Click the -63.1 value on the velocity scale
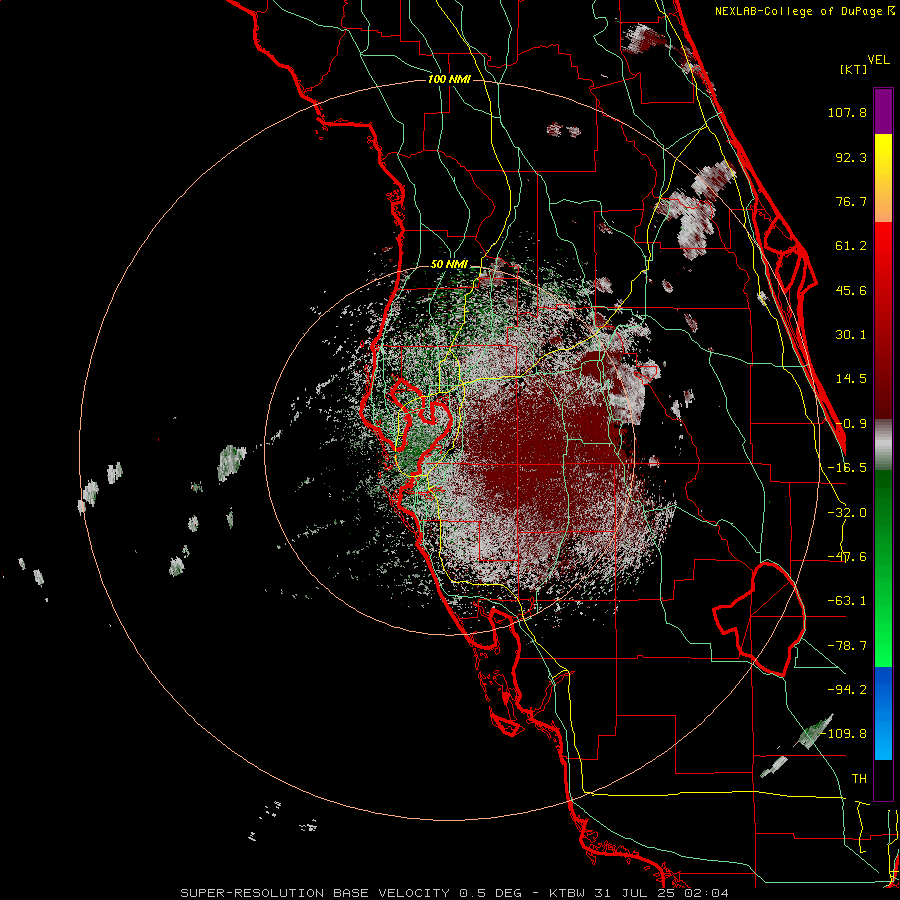 [x=847, y=601]
